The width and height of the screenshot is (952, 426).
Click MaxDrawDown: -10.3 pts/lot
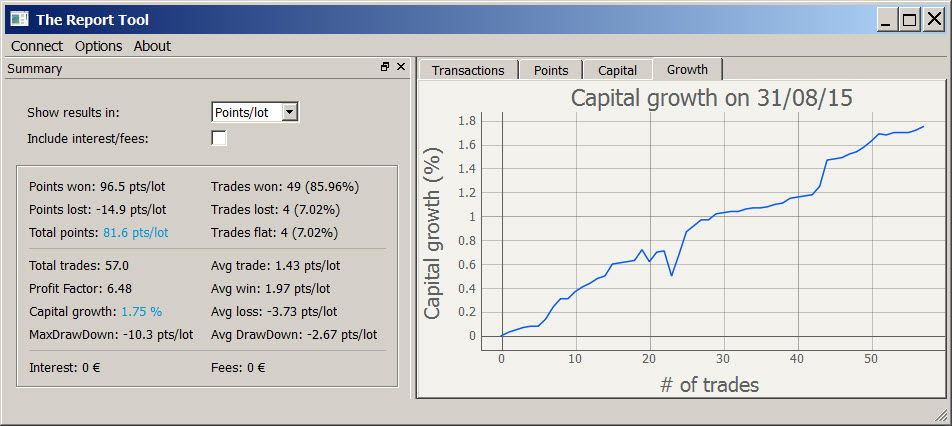(111, 334)
